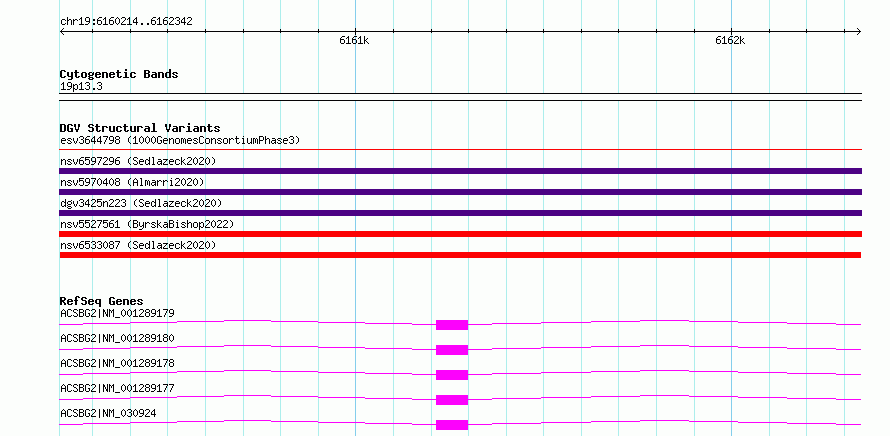
Task: Click the thin red esv3644798 variant line
Action: 460,149
